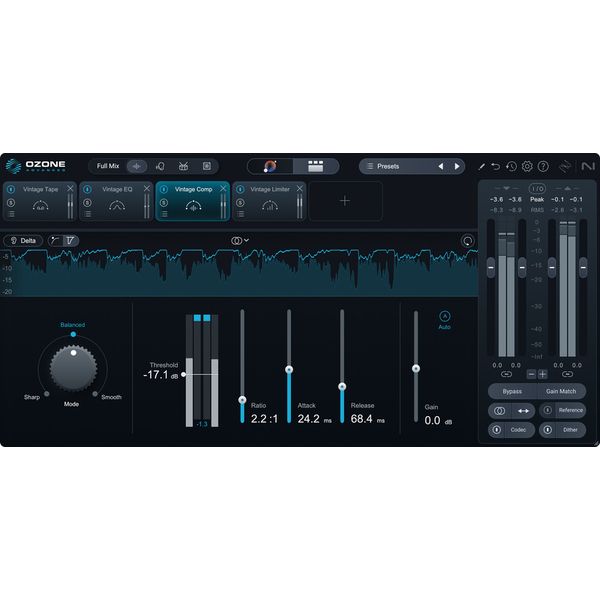Remove the Vintage Limiter module
Image resolution: width=600 pixels, height=600 pixels.
pos(300,188)
